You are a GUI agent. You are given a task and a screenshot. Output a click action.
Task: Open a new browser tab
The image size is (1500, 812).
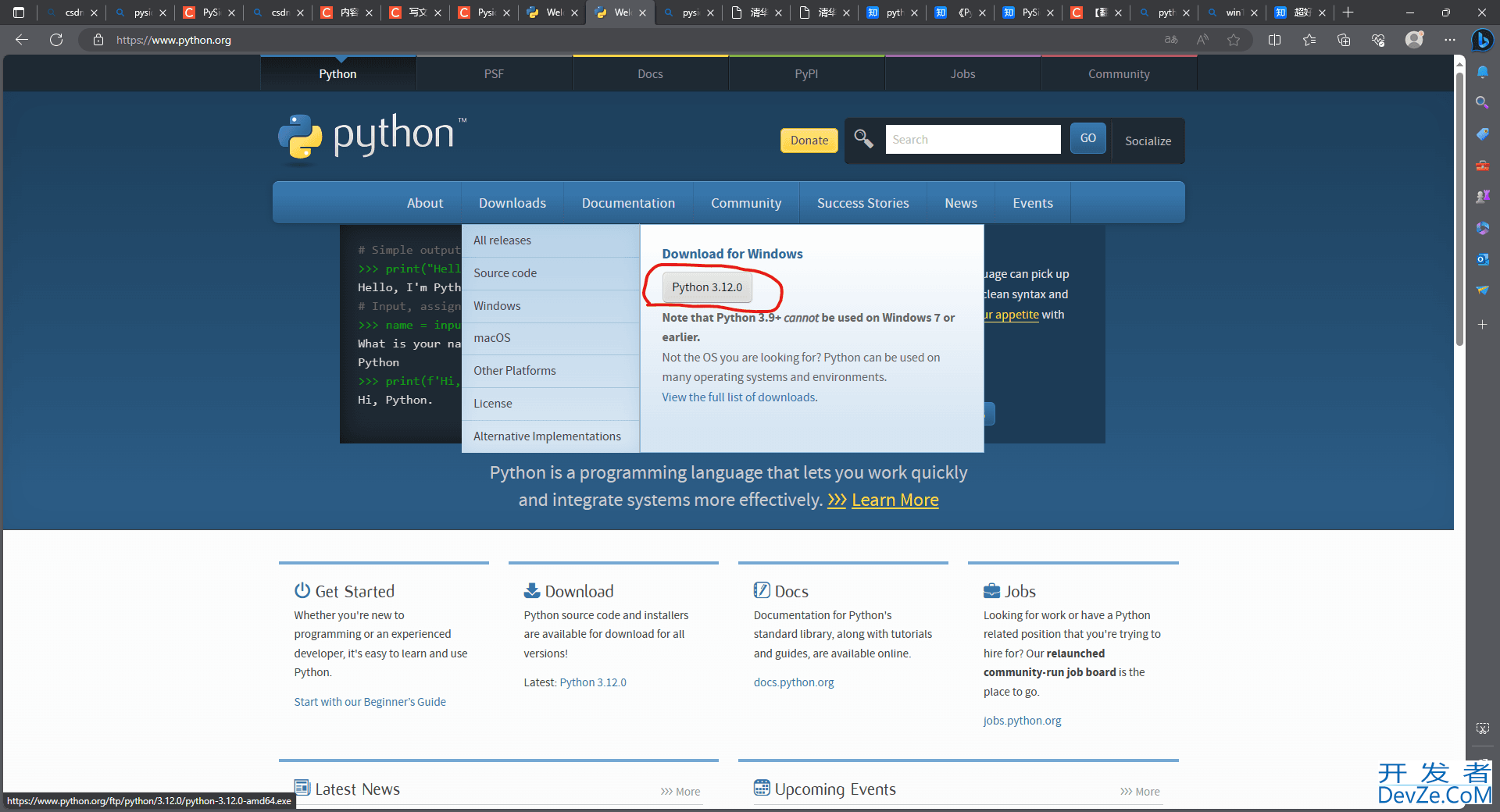point(1348,12)
